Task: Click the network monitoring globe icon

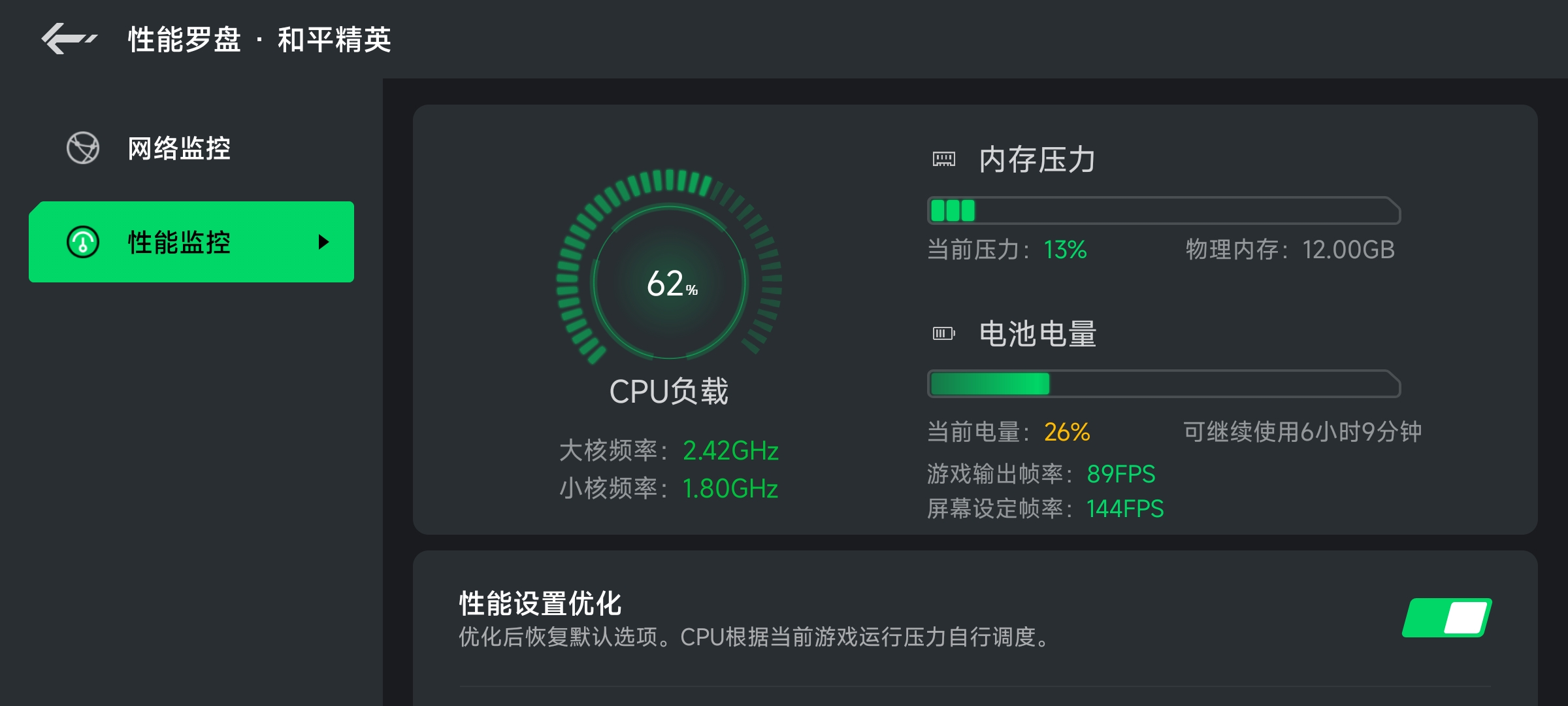Action: point(83,148)
